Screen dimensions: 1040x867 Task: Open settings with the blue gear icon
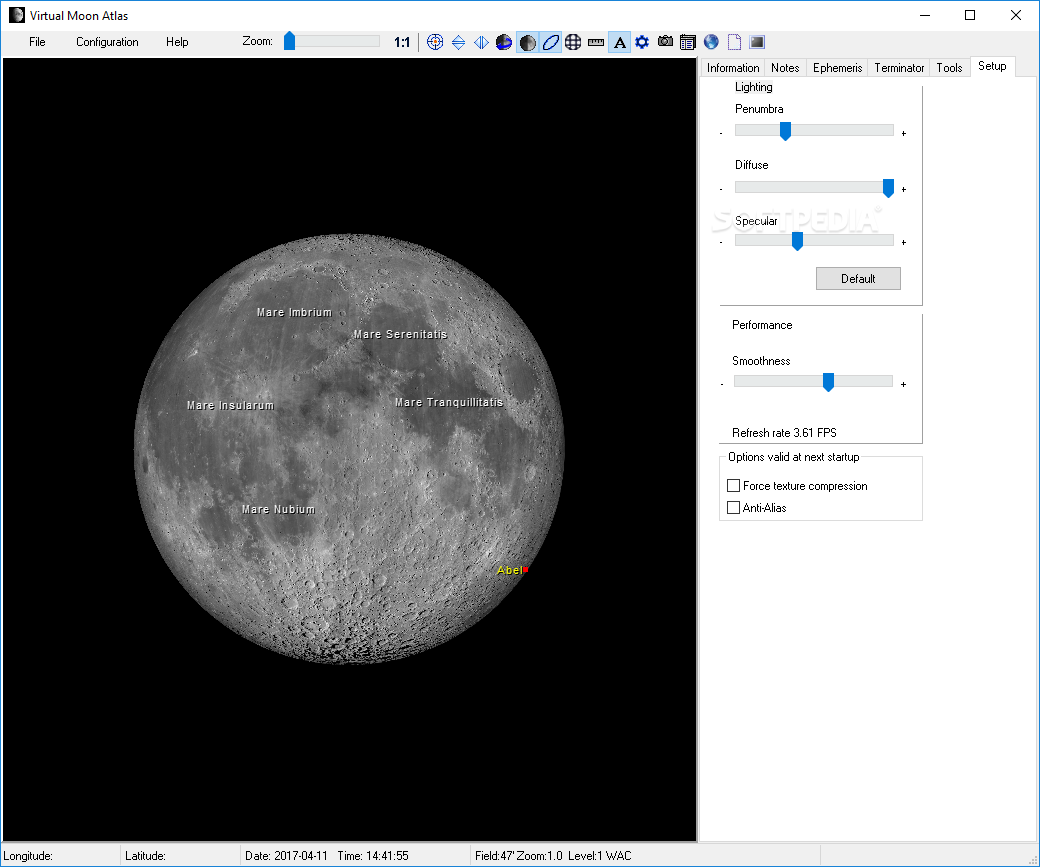tap(642, 42)
